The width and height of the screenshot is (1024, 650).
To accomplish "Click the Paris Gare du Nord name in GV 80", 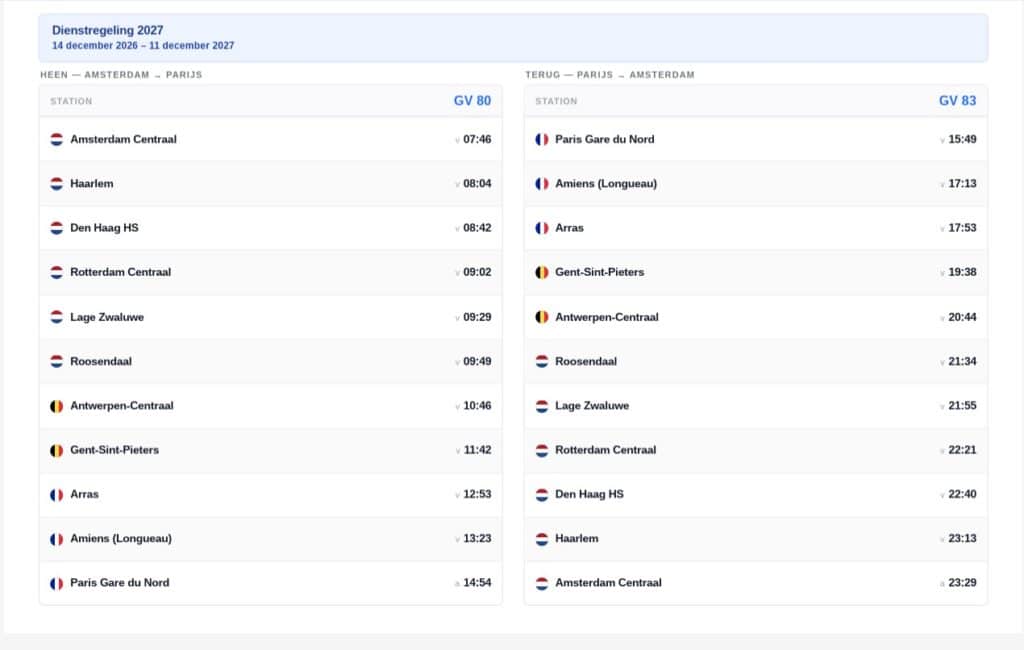I will [120, 583].
